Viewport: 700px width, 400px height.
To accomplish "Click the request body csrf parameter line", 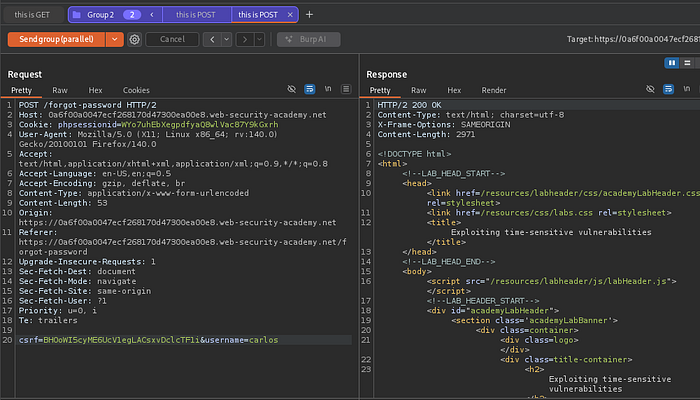I will (184, 340).
